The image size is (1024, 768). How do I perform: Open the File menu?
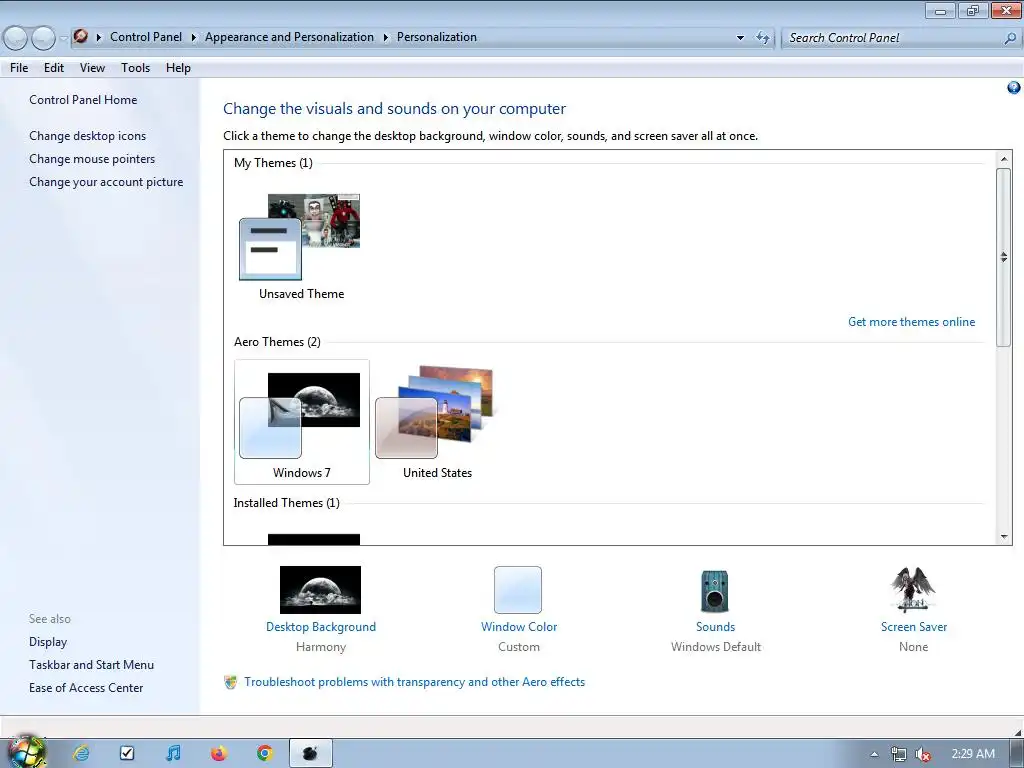point(19,68)
